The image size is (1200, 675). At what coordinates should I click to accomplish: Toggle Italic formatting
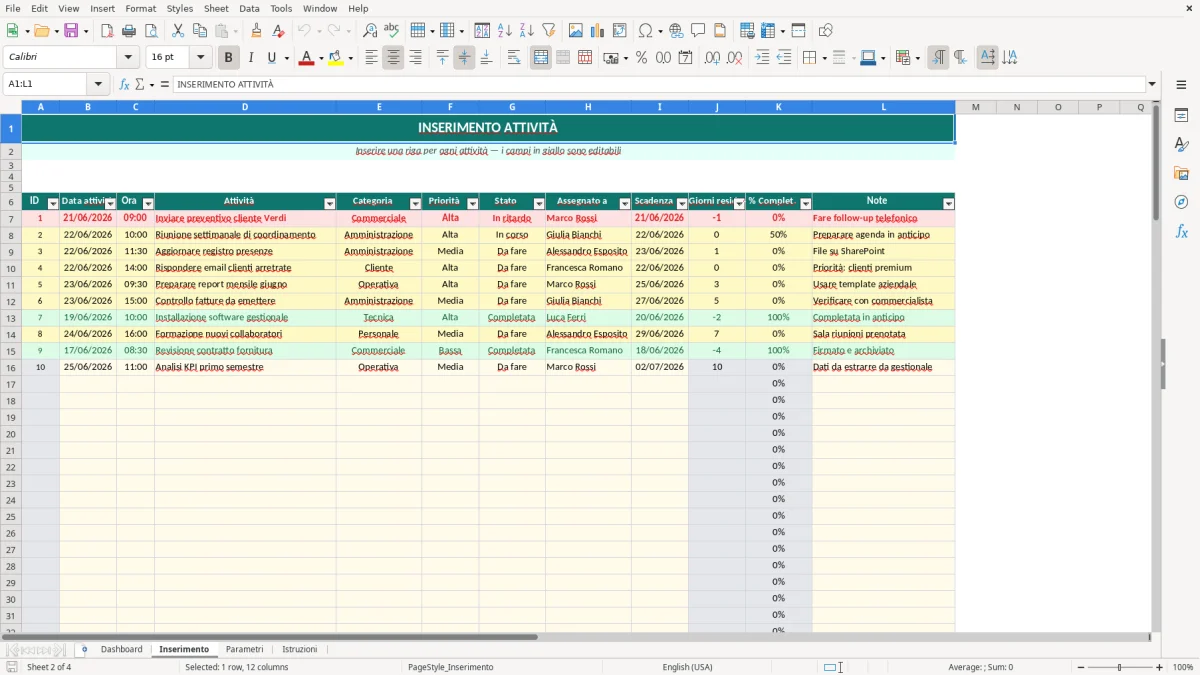(250, 58)
